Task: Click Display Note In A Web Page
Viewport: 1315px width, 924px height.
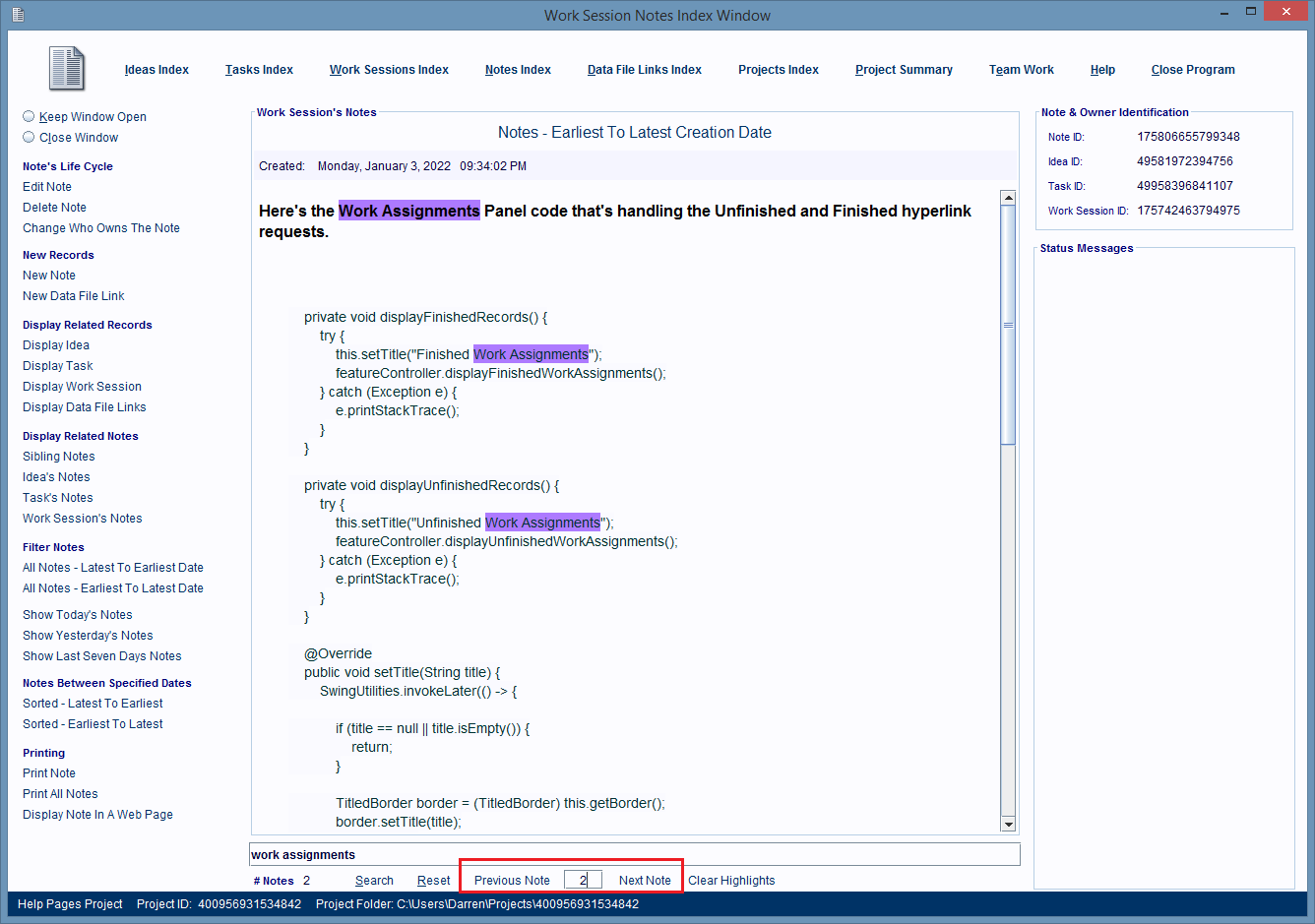Action: tap(97, 815)
